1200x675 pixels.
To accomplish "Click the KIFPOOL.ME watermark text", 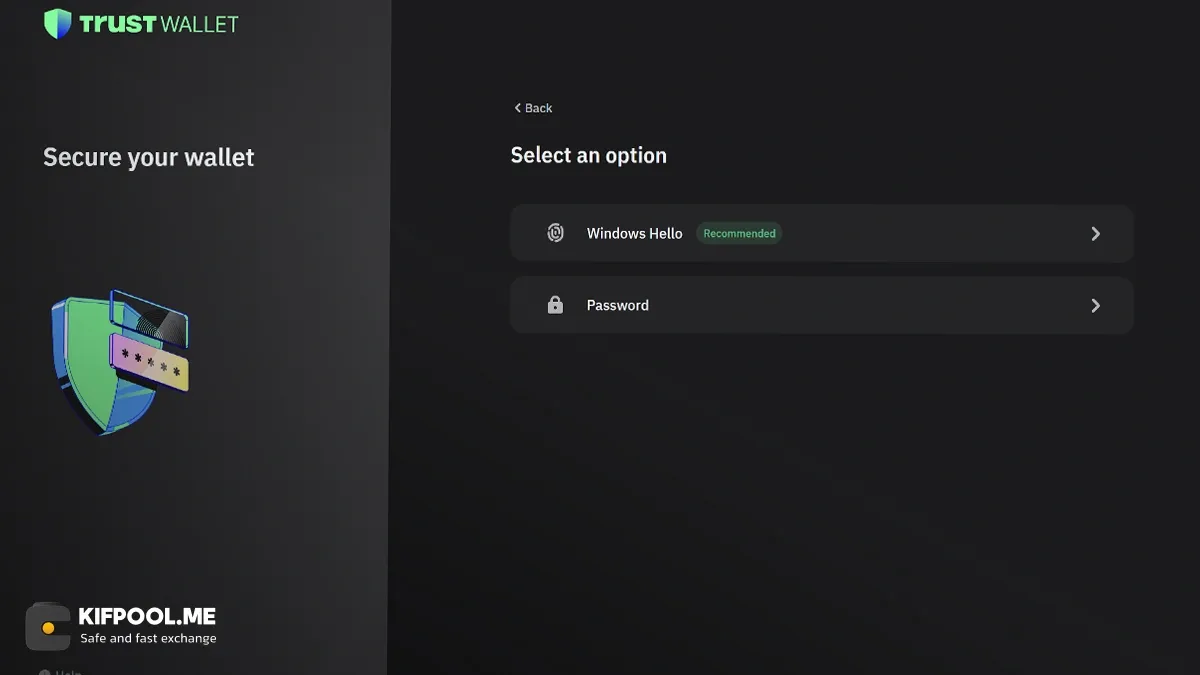I will (147, 616).
